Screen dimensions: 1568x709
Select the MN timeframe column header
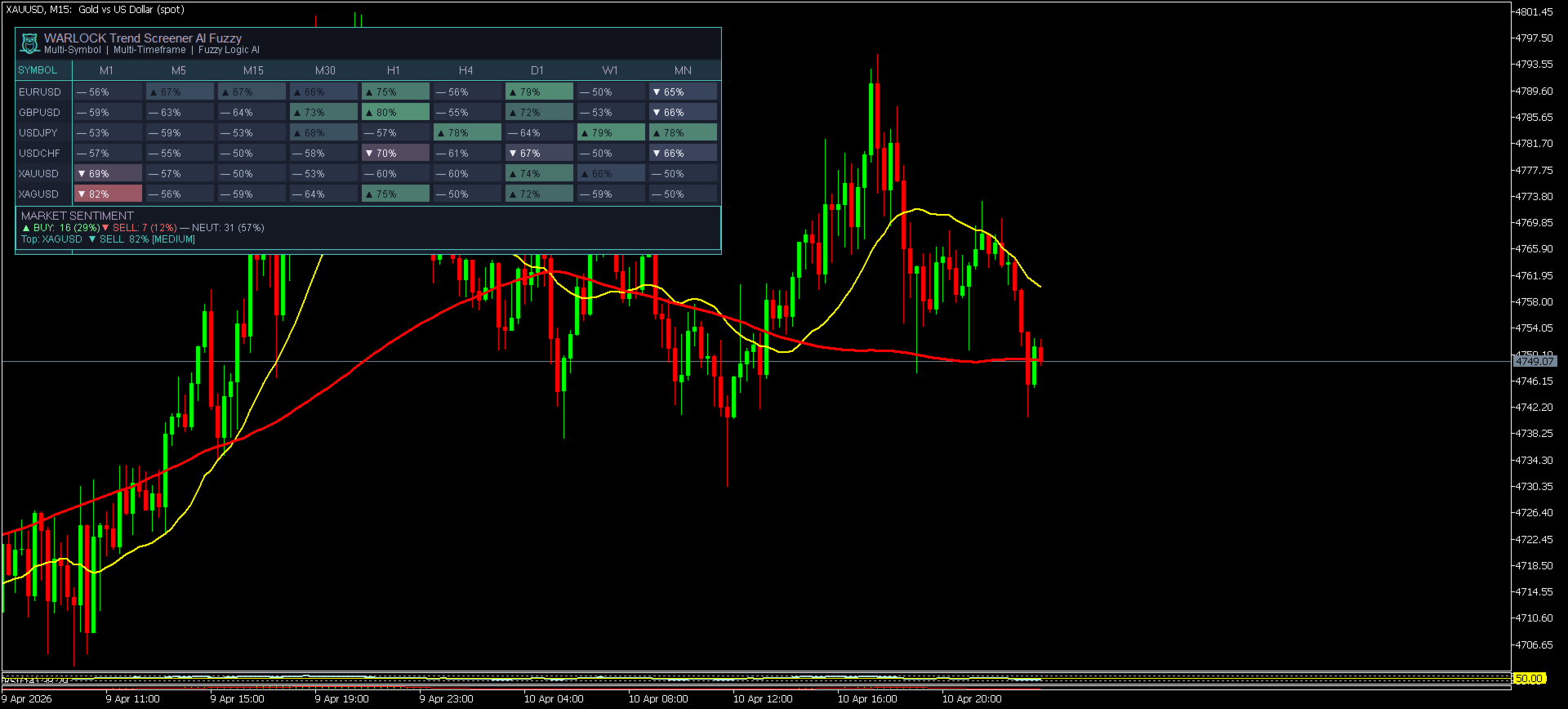[683, 70]
